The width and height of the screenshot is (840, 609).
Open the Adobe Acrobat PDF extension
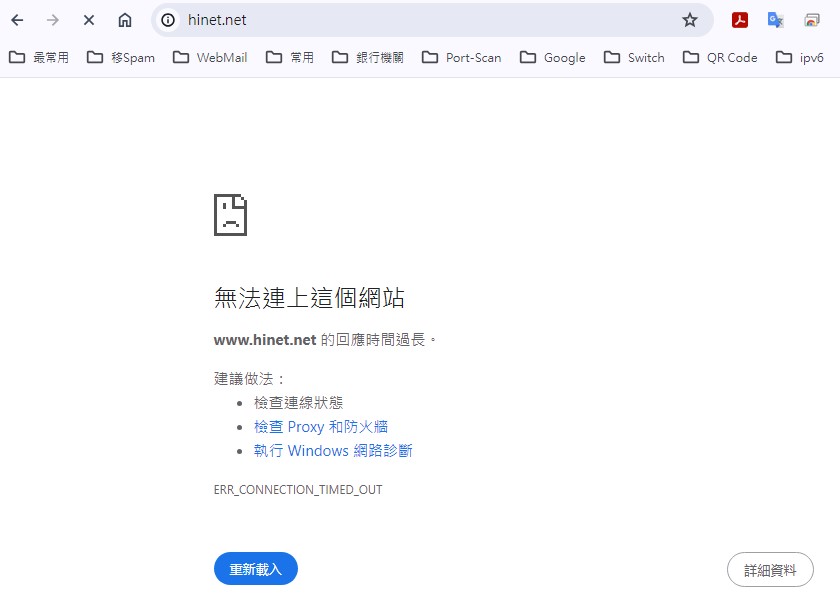pyautogui.click(x=740, y=20)
